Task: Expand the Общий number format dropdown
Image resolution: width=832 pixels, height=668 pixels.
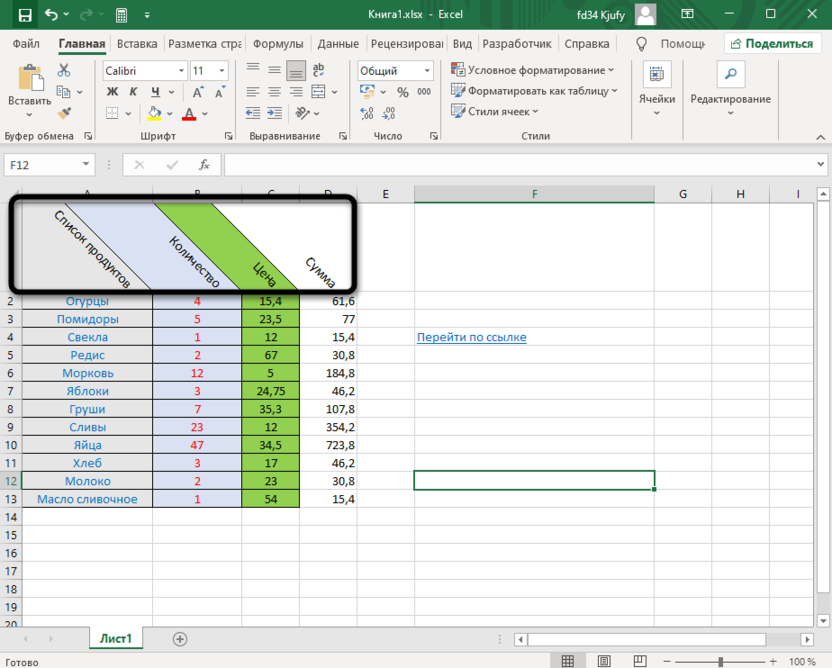Action: pyautogui.click(x=426, y=71)
